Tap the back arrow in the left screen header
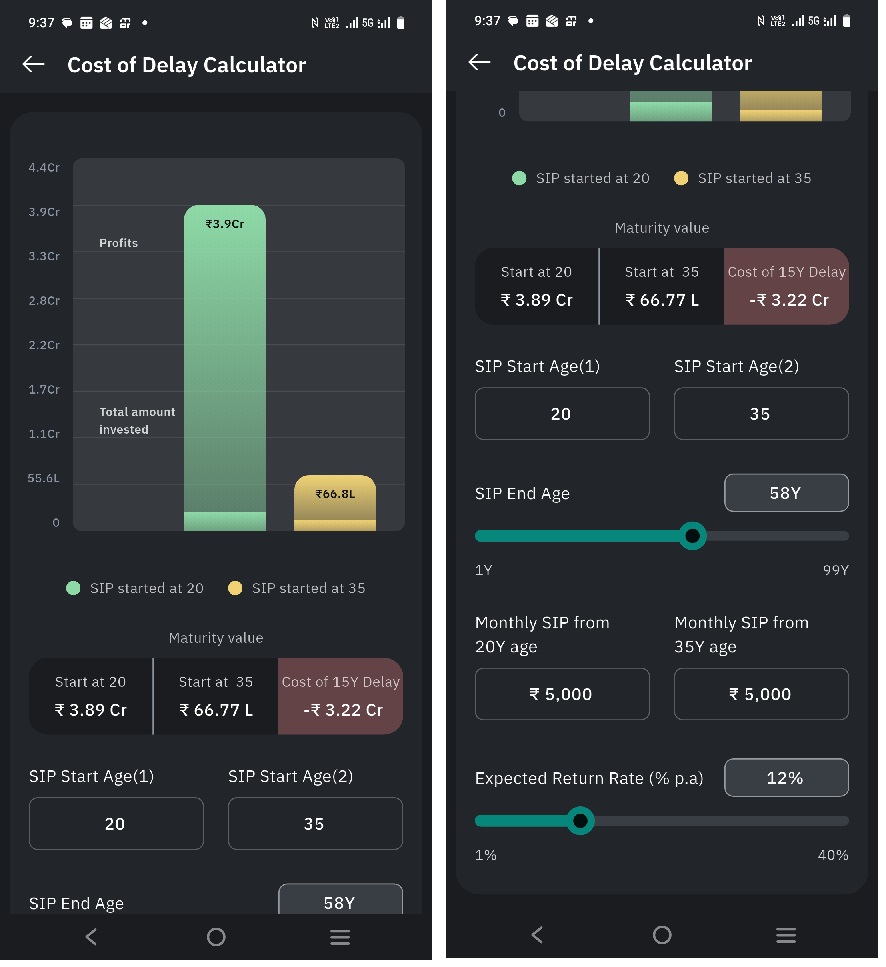 (34, 65)
